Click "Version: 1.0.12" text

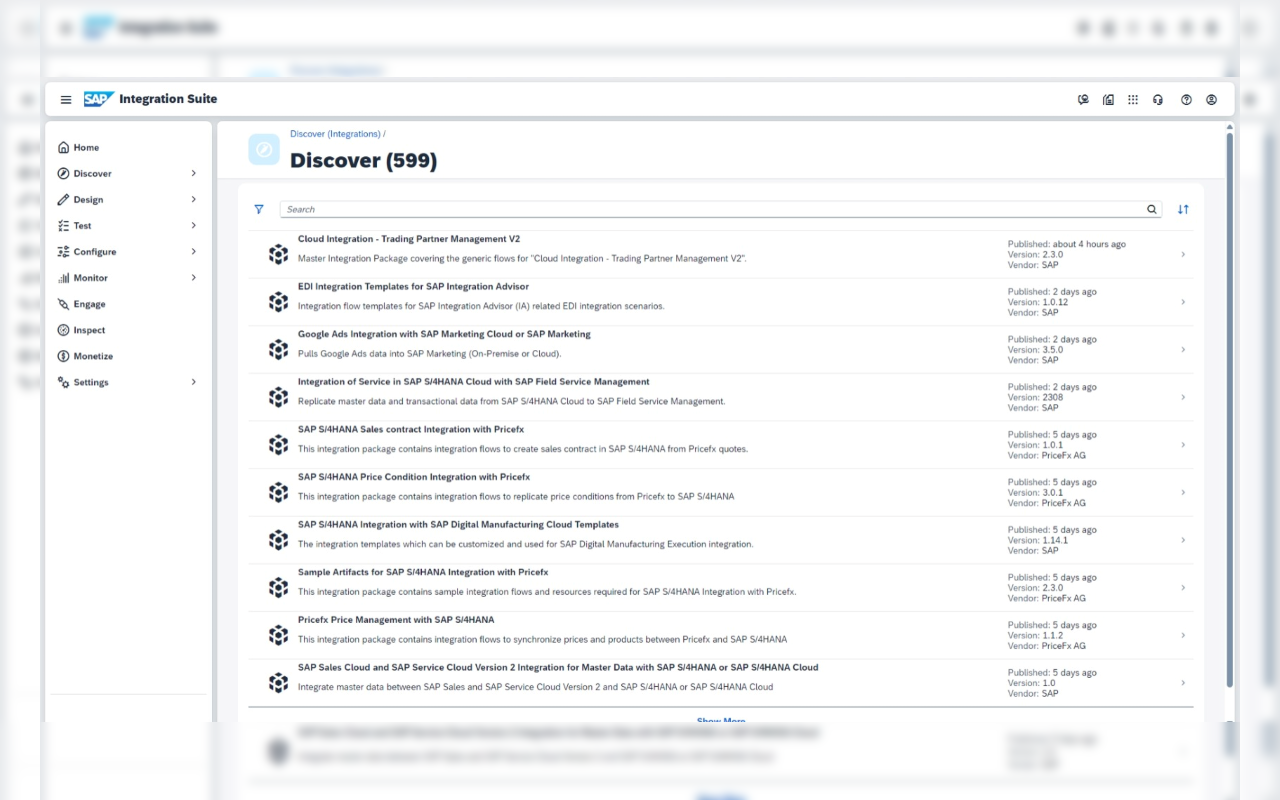1038,302
